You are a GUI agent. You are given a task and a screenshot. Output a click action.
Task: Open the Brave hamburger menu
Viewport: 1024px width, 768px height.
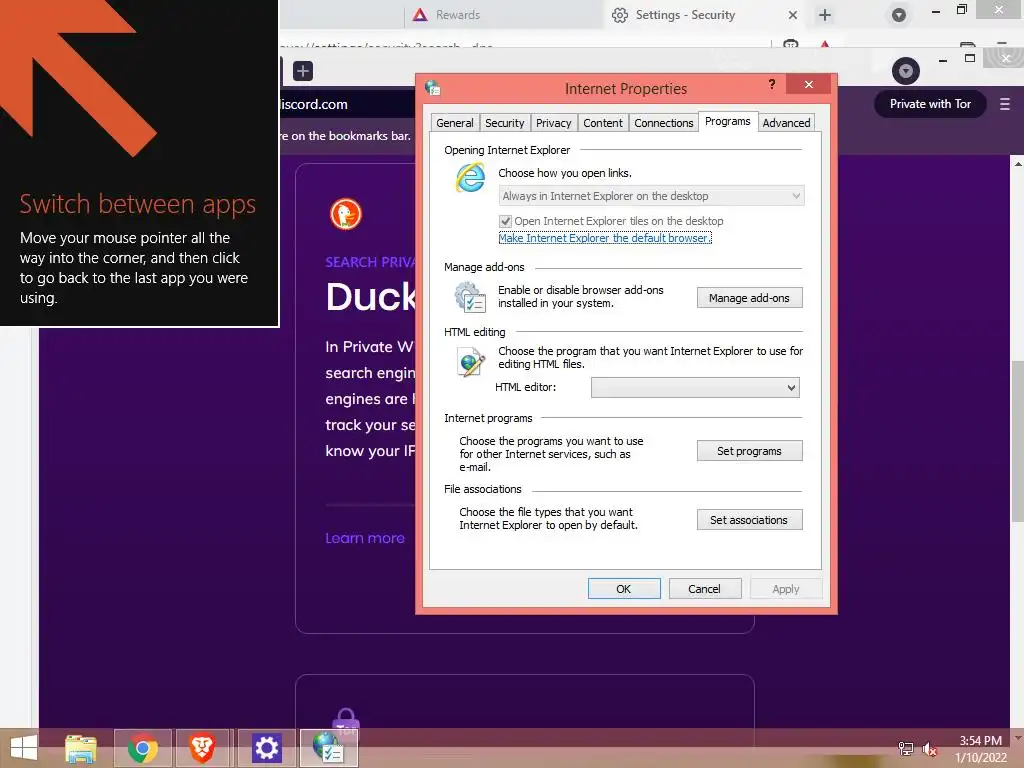[1004, 104]
